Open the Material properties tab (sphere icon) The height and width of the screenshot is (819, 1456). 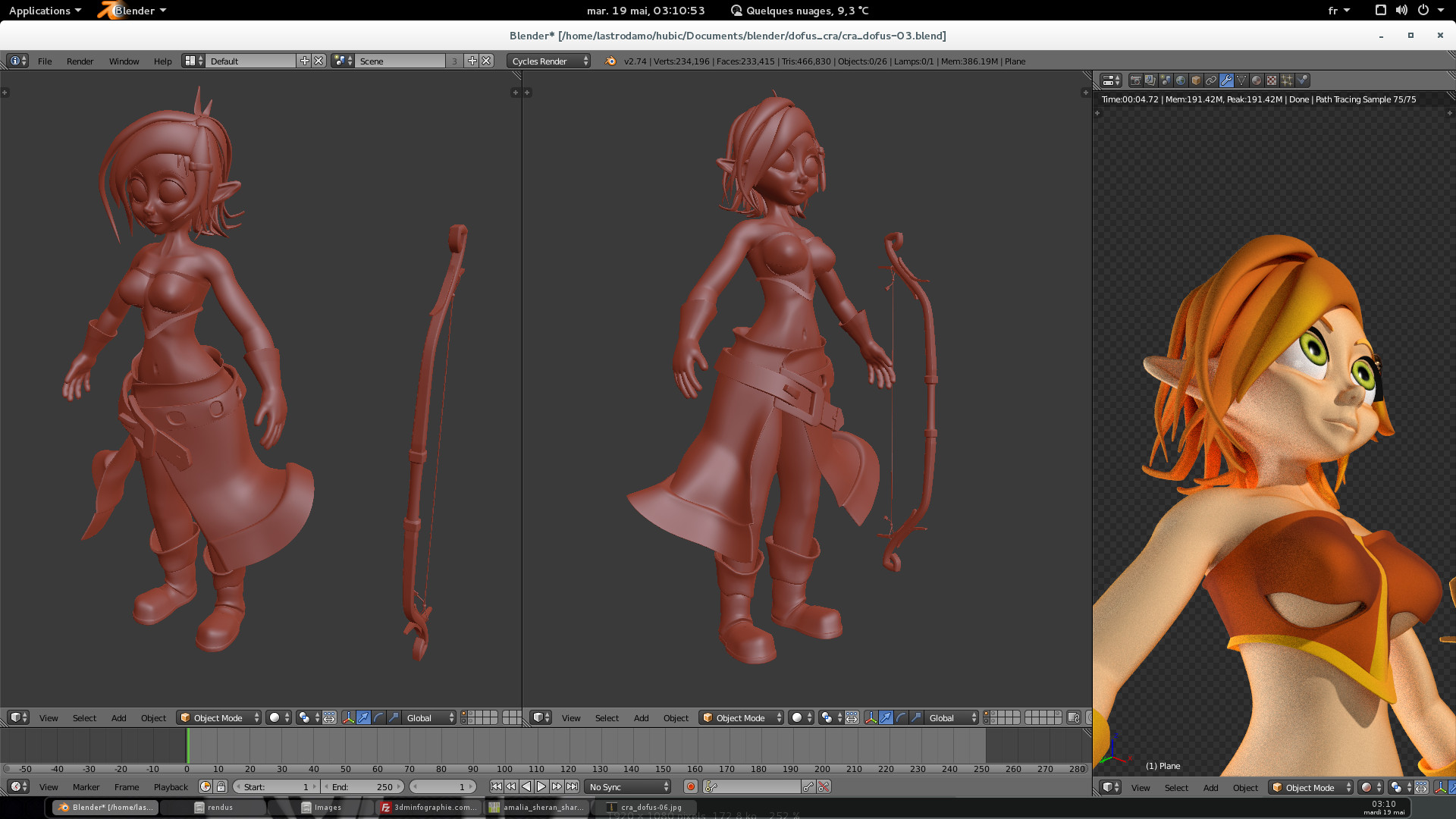1257,80
